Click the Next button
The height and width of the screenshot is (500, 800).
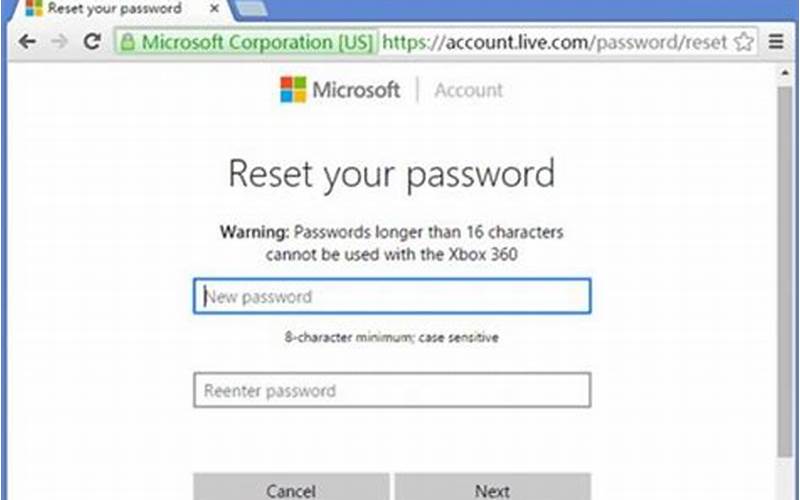(x=493, y=487)
